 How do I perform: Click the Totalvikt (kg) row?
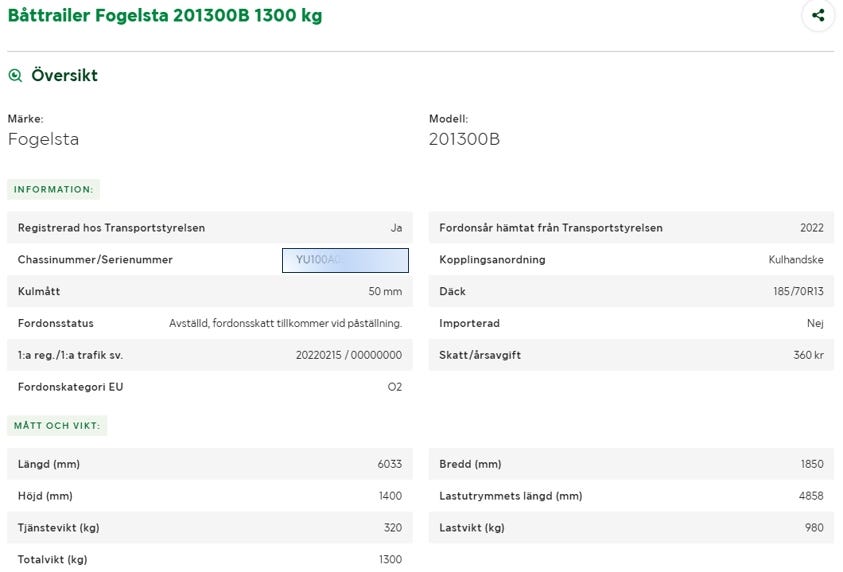point(210,559)
